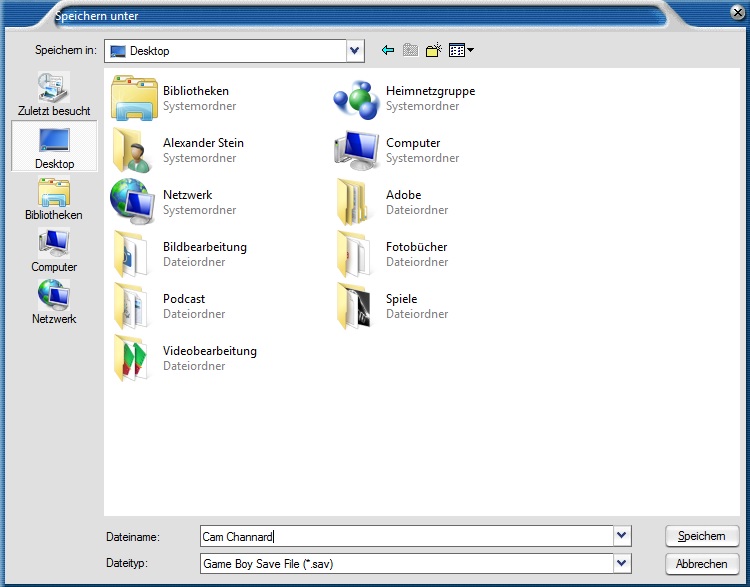
Task: Click the Abbrechen button
Action: [701, 564]
